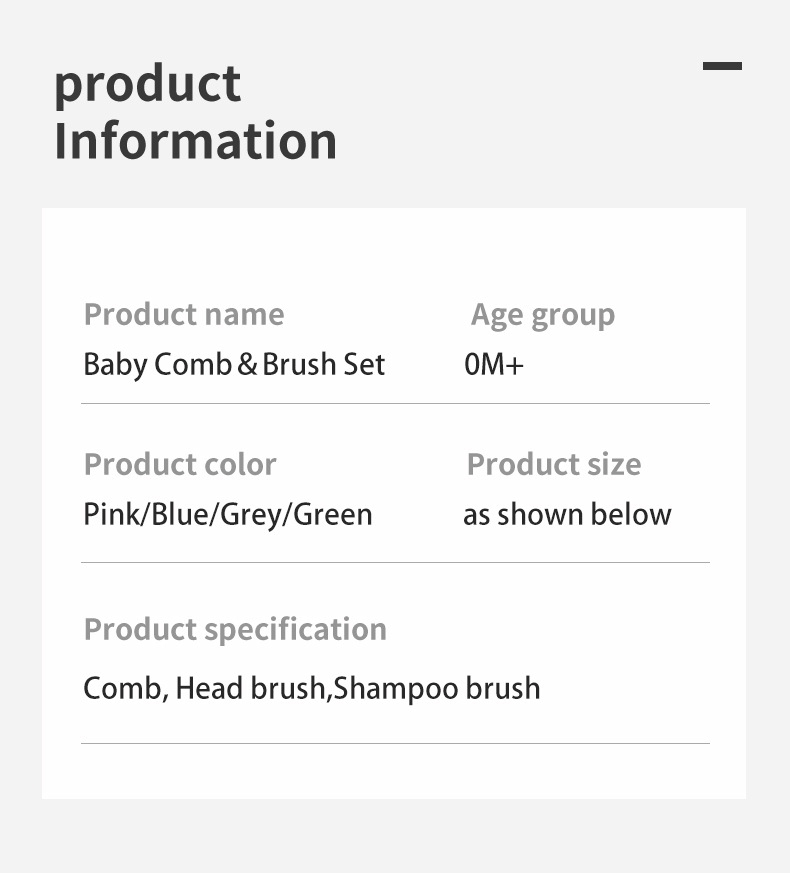Click the word "Comb" in the specification list

122,688
